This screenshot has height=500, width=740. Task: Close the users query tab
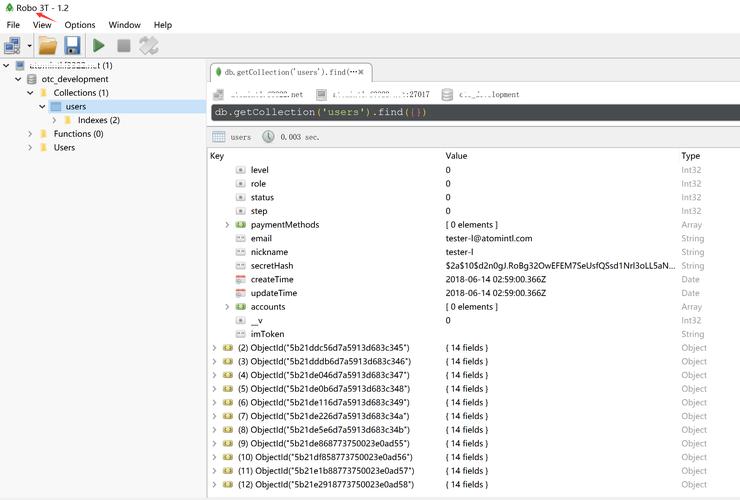tap(361, 72)
